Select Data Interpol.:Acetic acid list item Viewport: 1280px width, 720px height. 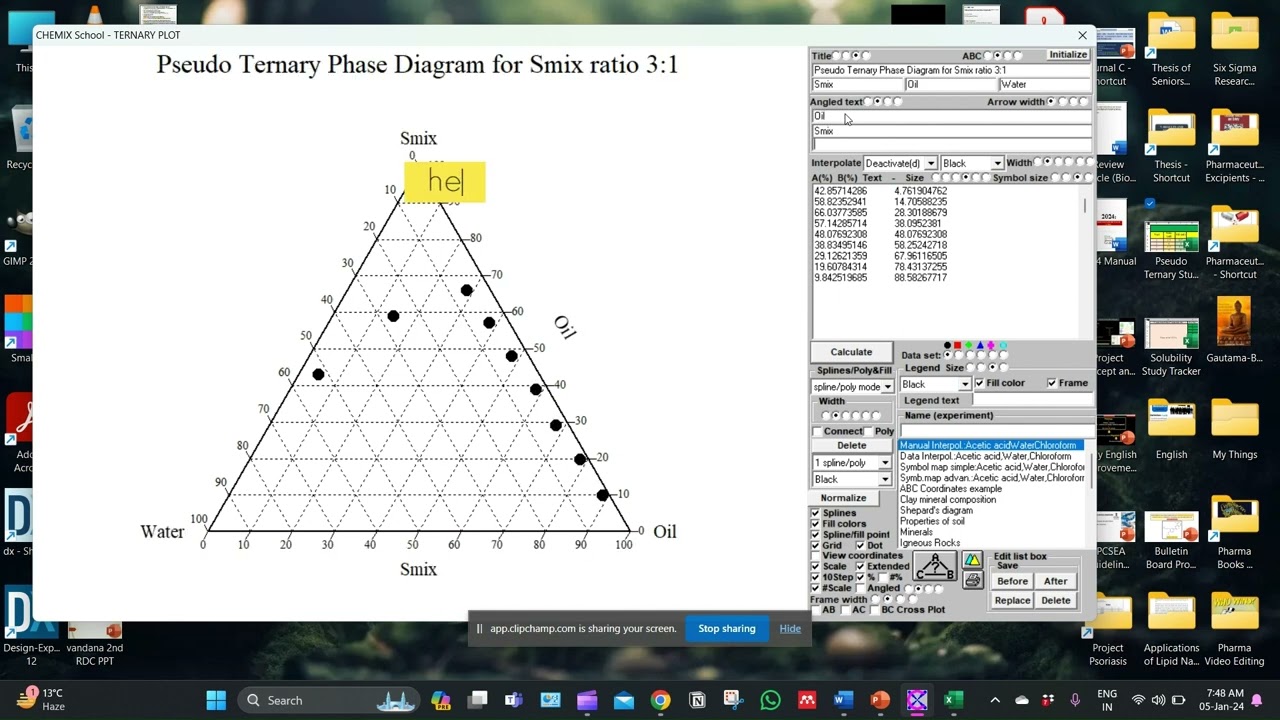click(985, 456)
